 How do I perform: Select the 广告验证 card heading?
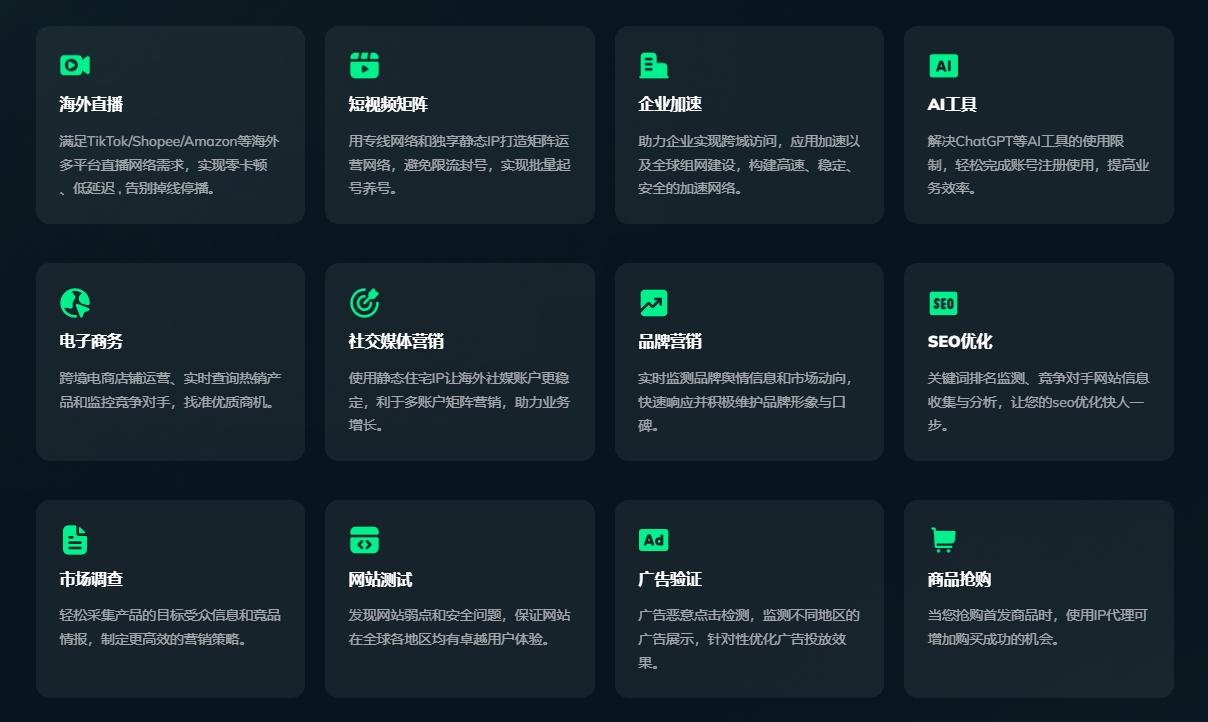tap(670, 579)
